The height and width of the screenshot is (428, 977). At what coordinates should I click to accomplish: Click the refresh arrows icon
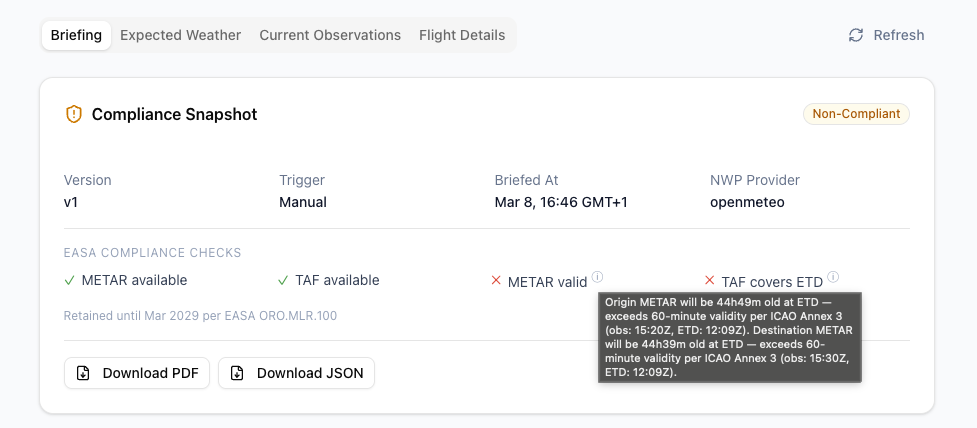(856, 35)
